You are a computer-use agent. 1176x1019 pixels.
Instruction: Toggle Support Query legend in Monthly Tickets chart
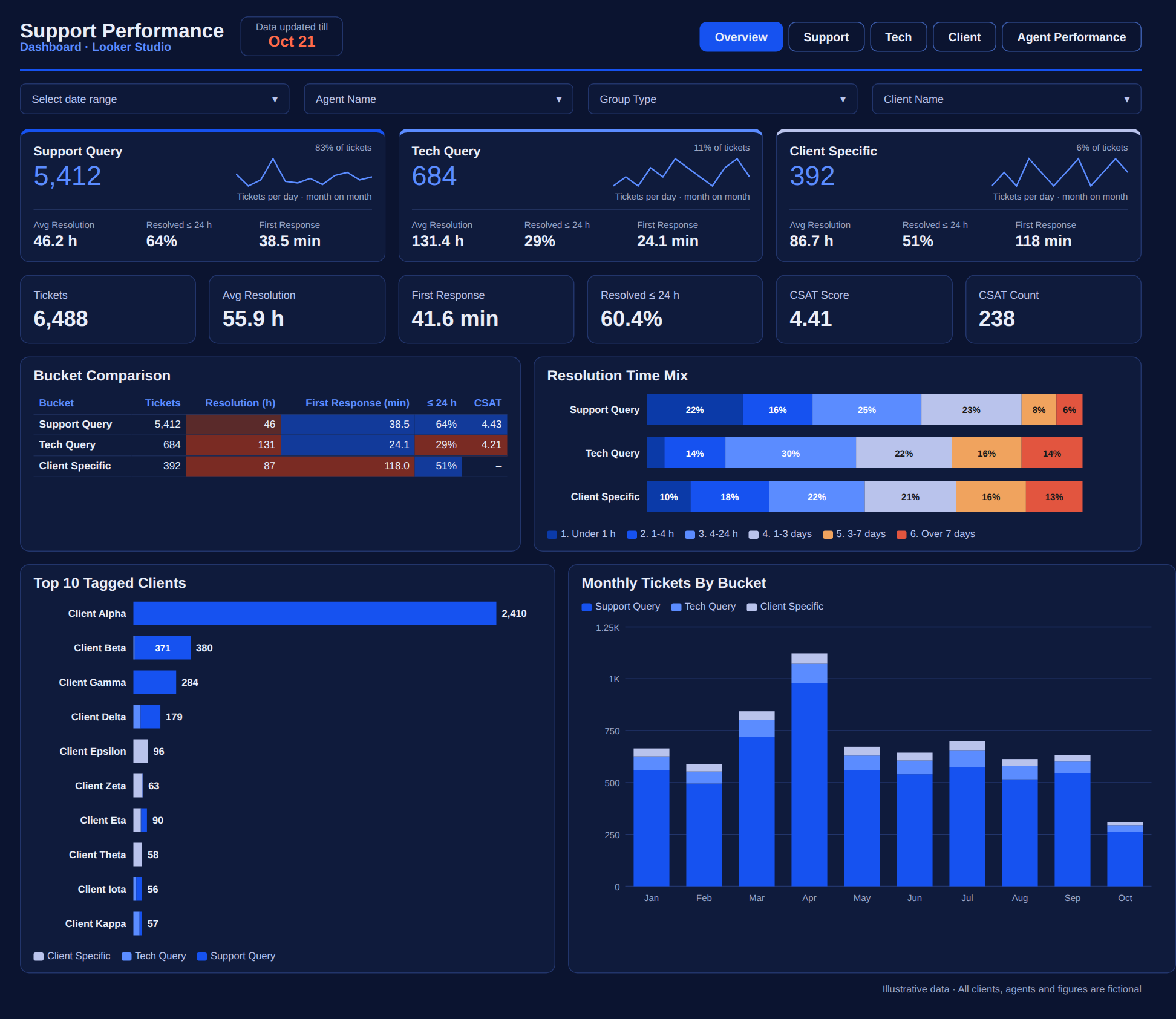[x=621, y=607]
